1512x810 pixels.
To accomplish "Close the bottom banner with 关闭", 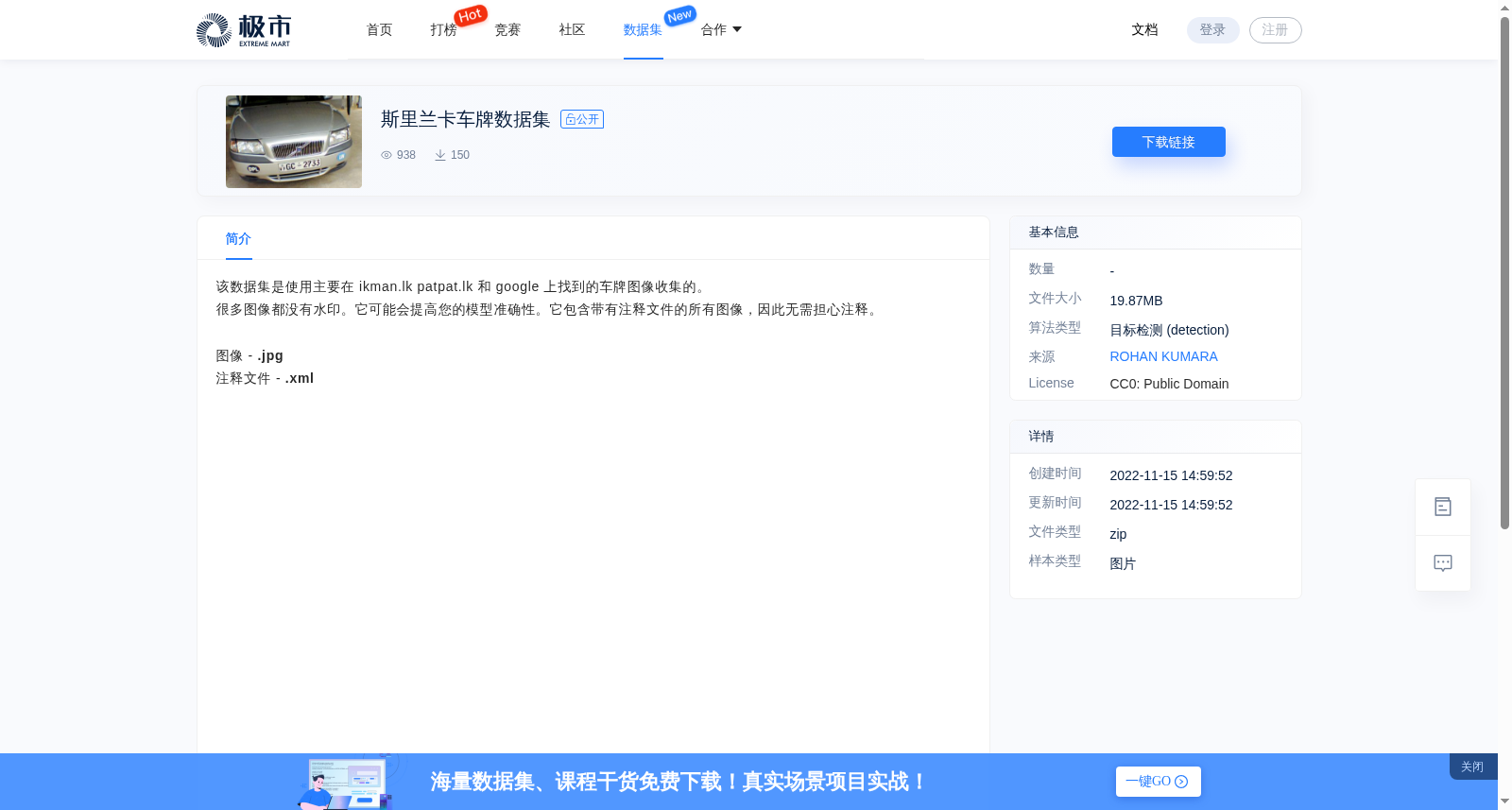I will [1472, 767].
